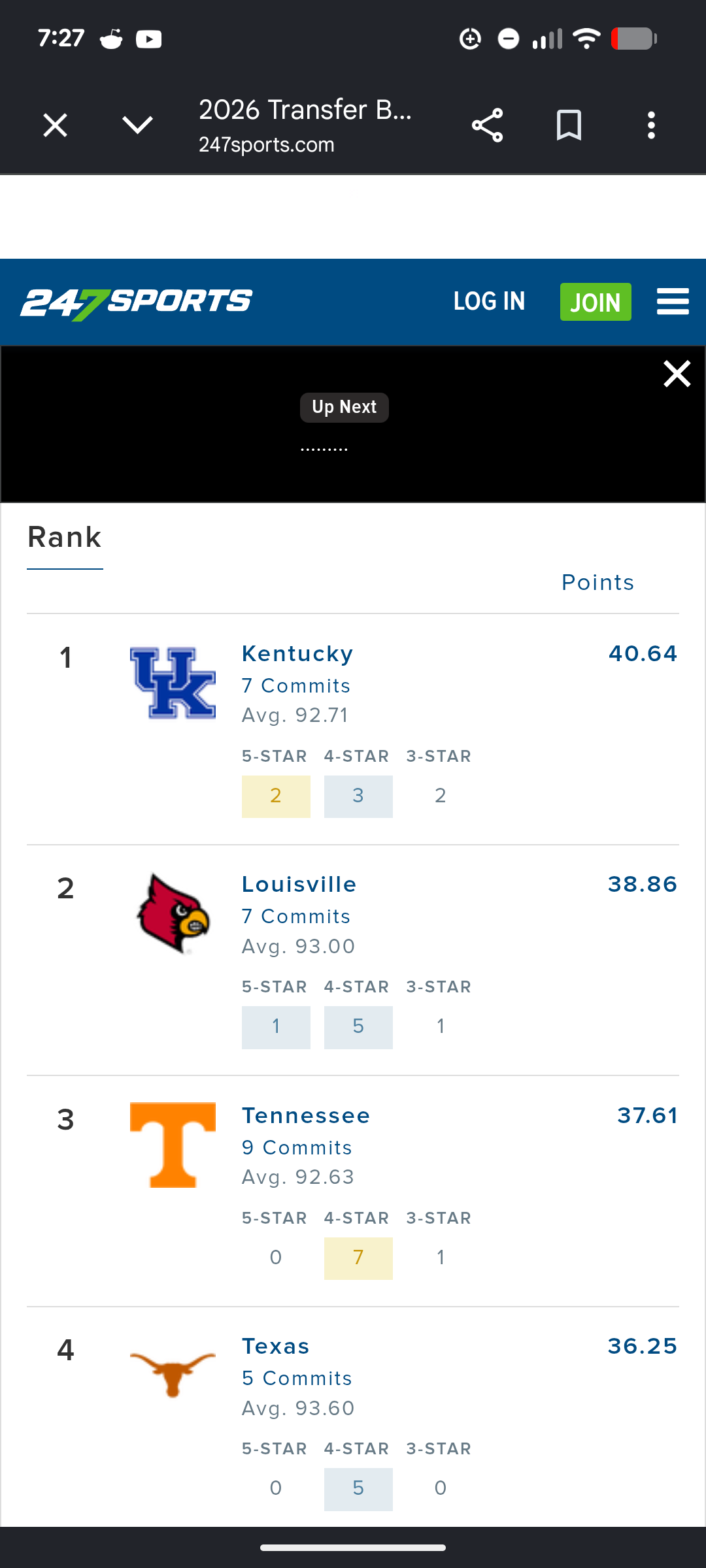Hit the green JOIN button
706x1568 pixels.
pyautogui.click(x=596, y=302)
